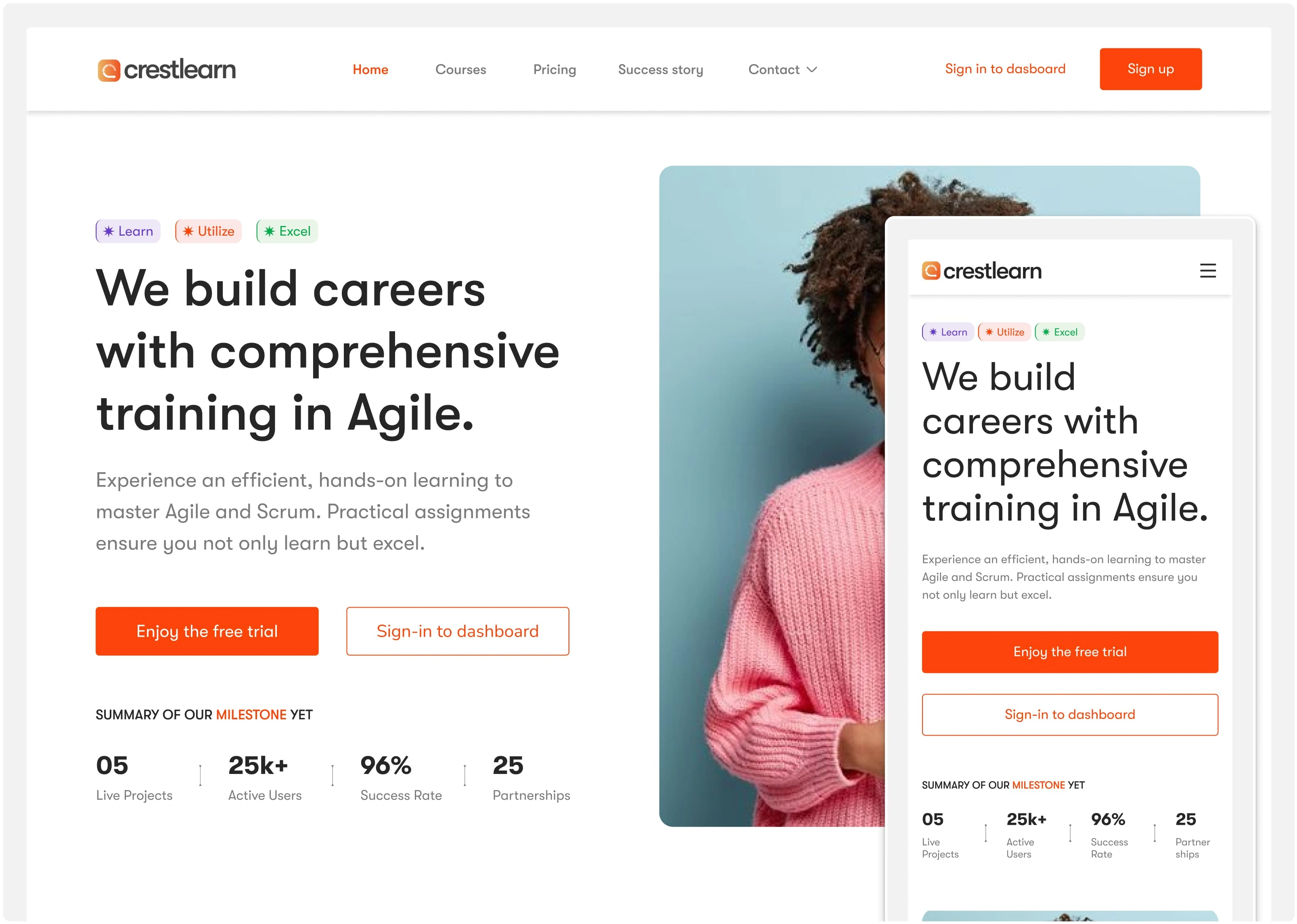Open the Success story nav link
Screen dimensions: 1297x924
click(661, 69)
